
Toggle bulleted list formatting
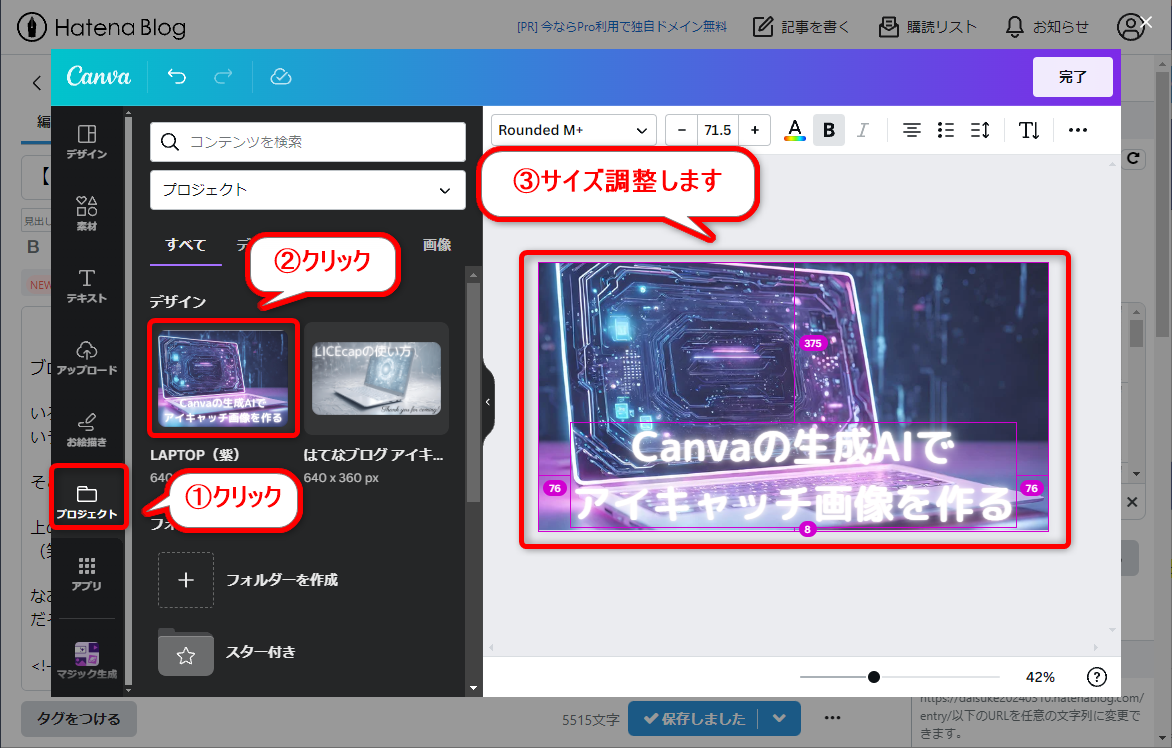[x=946, y=130]
